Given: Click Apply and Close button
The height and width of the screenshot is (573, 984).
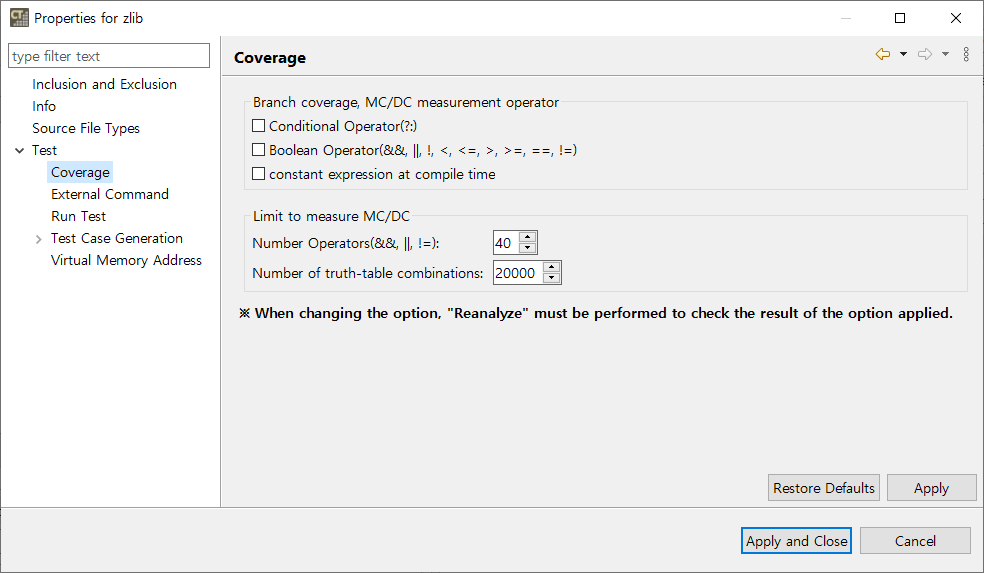Looking at the screenshot, I should coord(796,541).
